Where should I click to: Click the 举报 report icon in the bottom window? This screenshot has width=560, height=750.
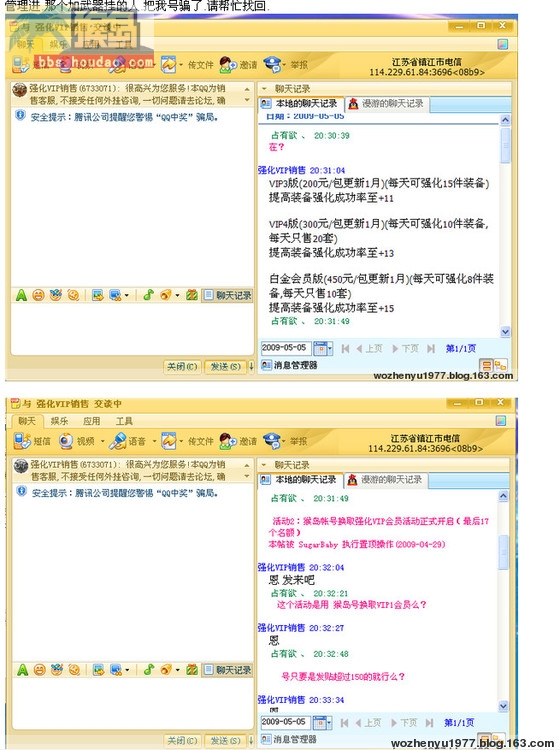(272, 441)
